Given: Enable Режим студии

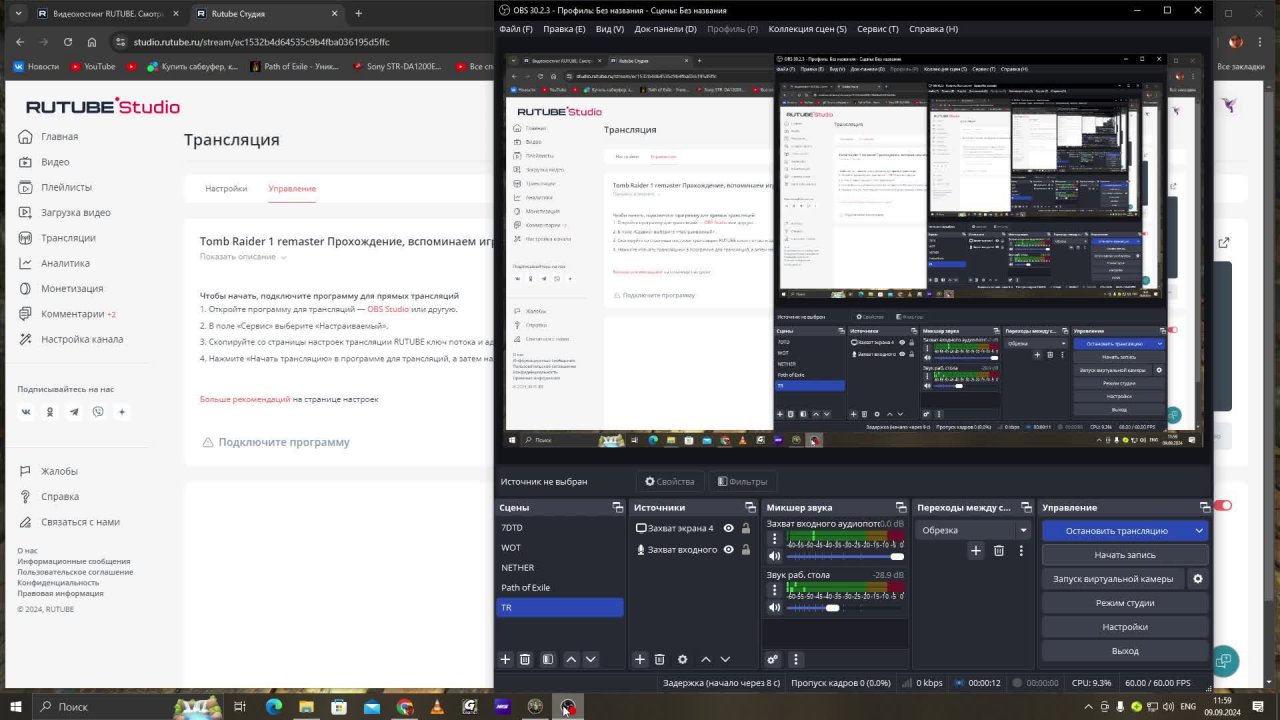Looking at the screenshot, I should 1125,603.
